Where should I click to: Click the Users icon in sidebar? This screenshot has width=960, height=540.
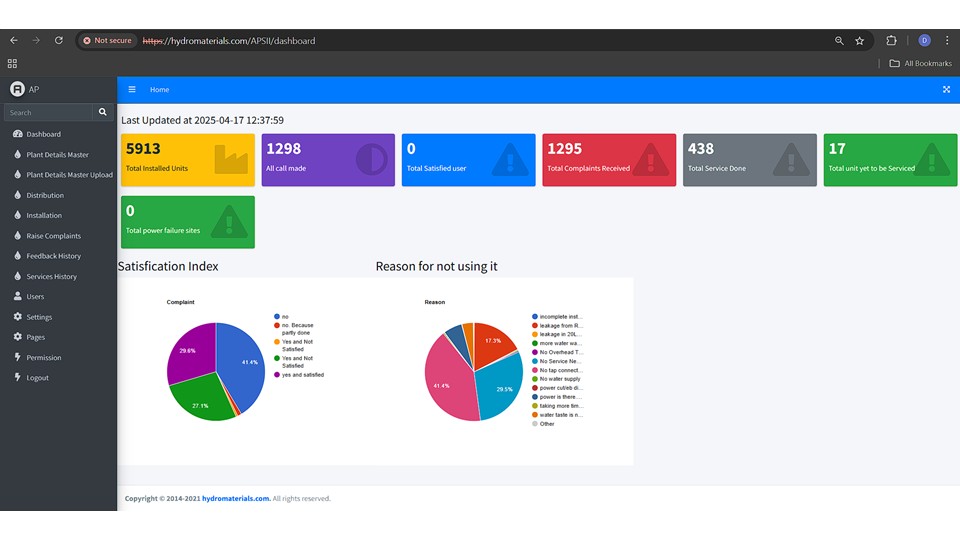coord(17,297)
